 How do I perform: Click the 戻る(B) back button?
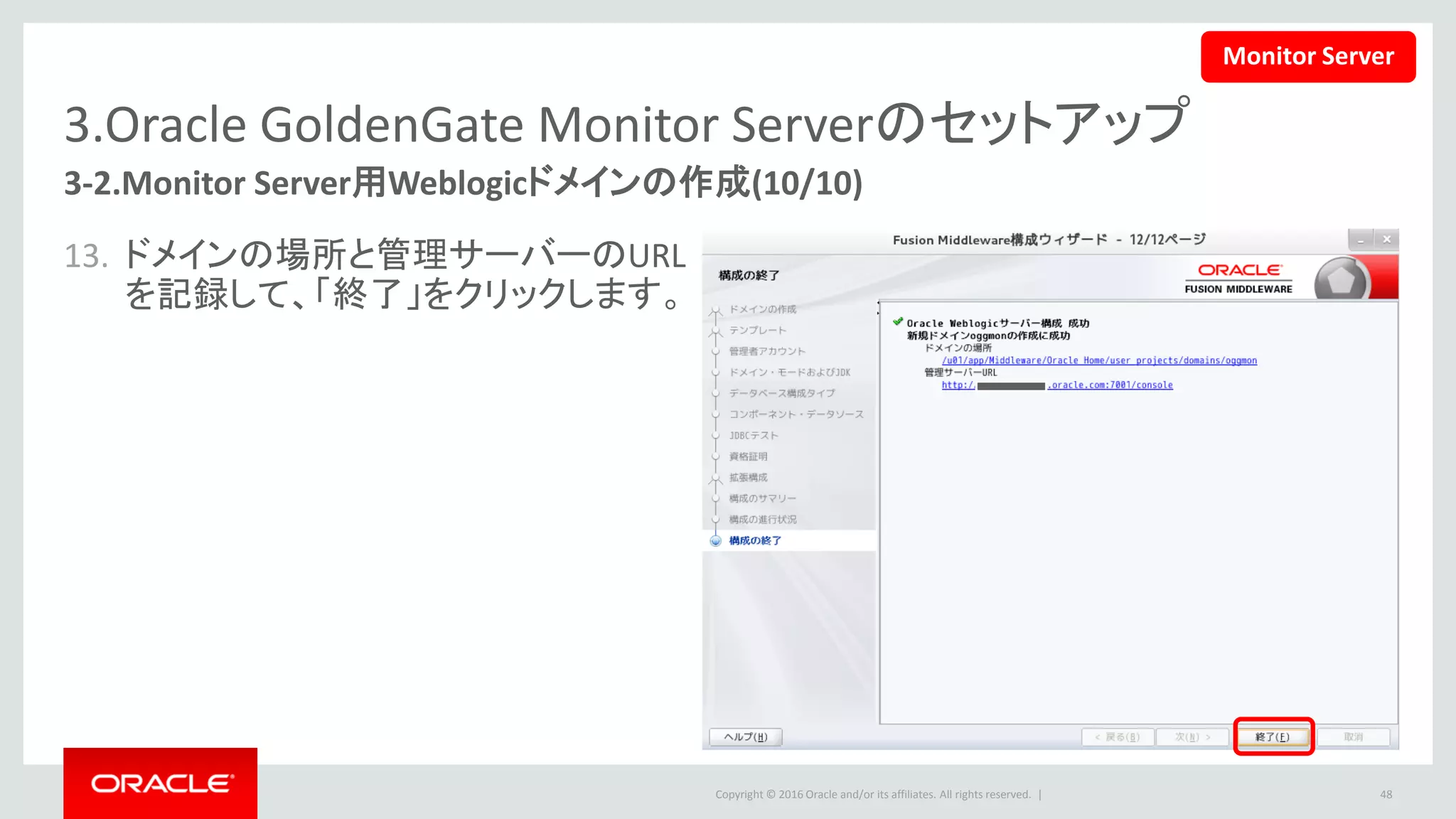point(1118,737)
